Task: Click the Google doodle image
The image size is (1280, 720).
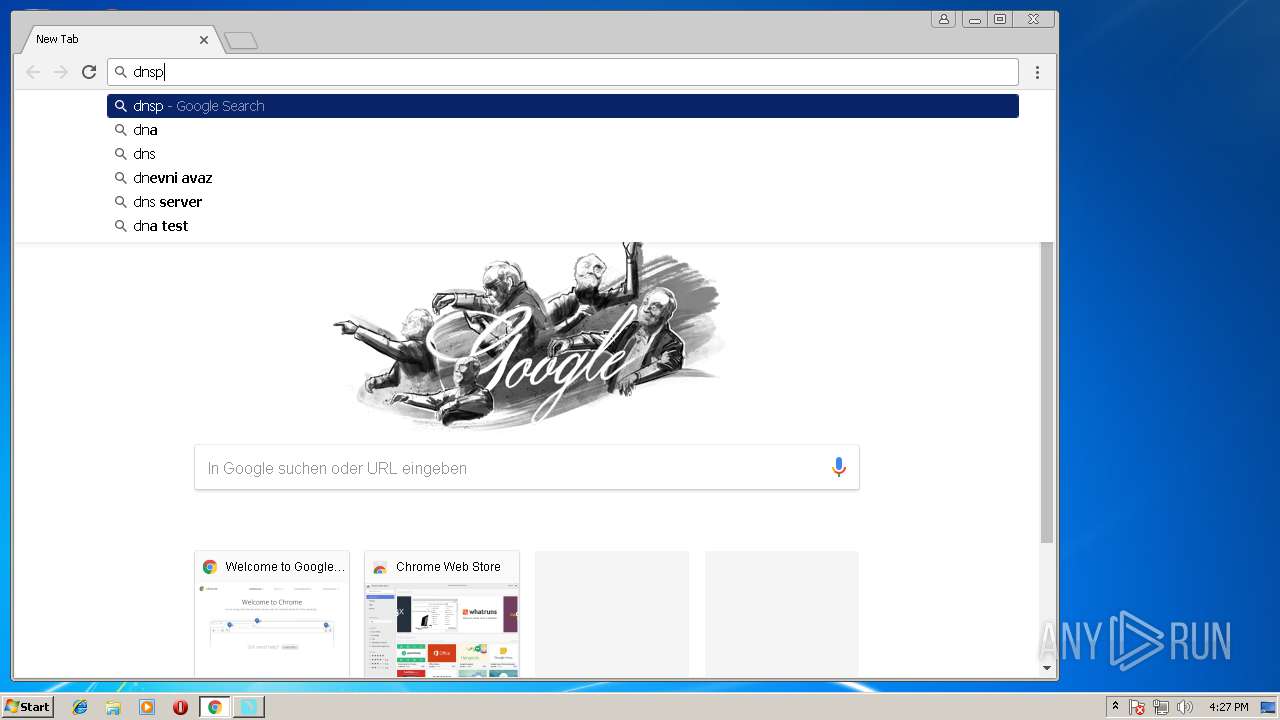Action: tap(527, 335)
